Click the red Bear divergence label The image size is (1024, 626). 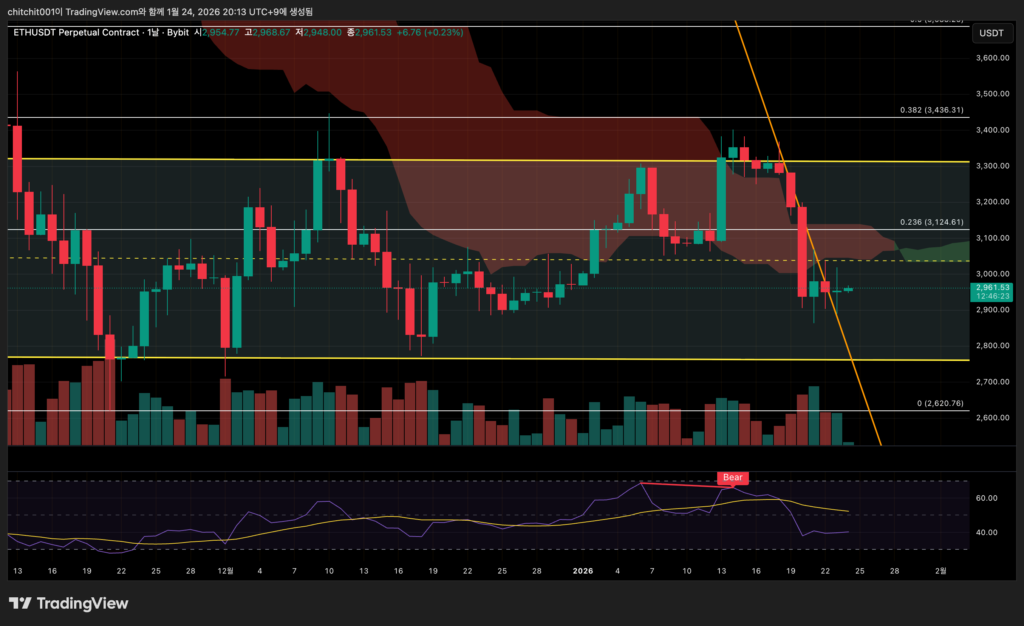click(733, 478)
